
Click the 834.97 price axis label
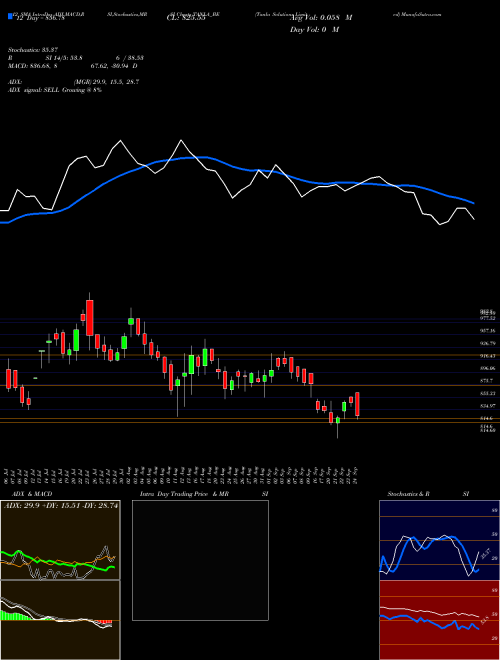[489, 405]
